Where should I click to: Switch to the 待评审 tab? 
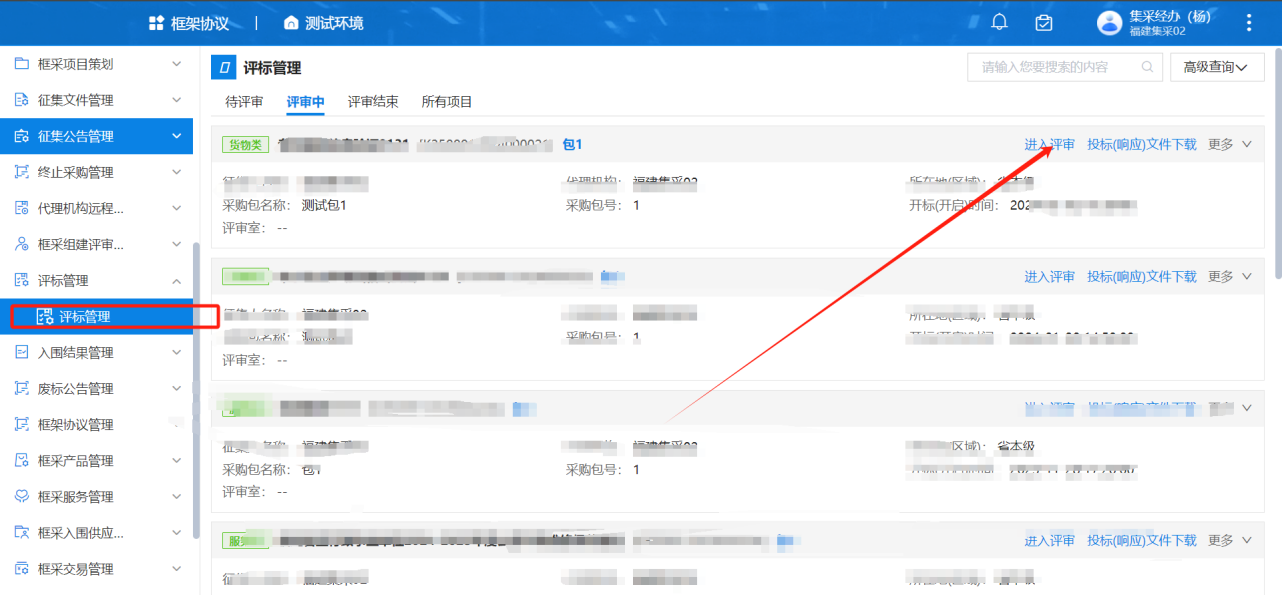pos(245,102)
